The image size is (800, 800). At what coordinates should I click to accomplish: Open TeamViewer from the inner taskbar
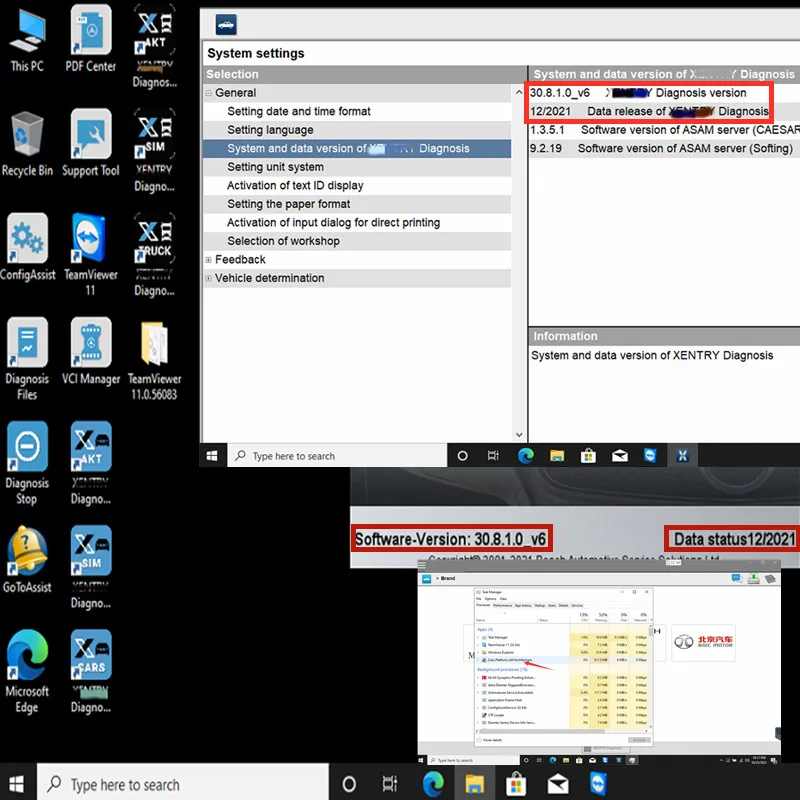[651, 456]
